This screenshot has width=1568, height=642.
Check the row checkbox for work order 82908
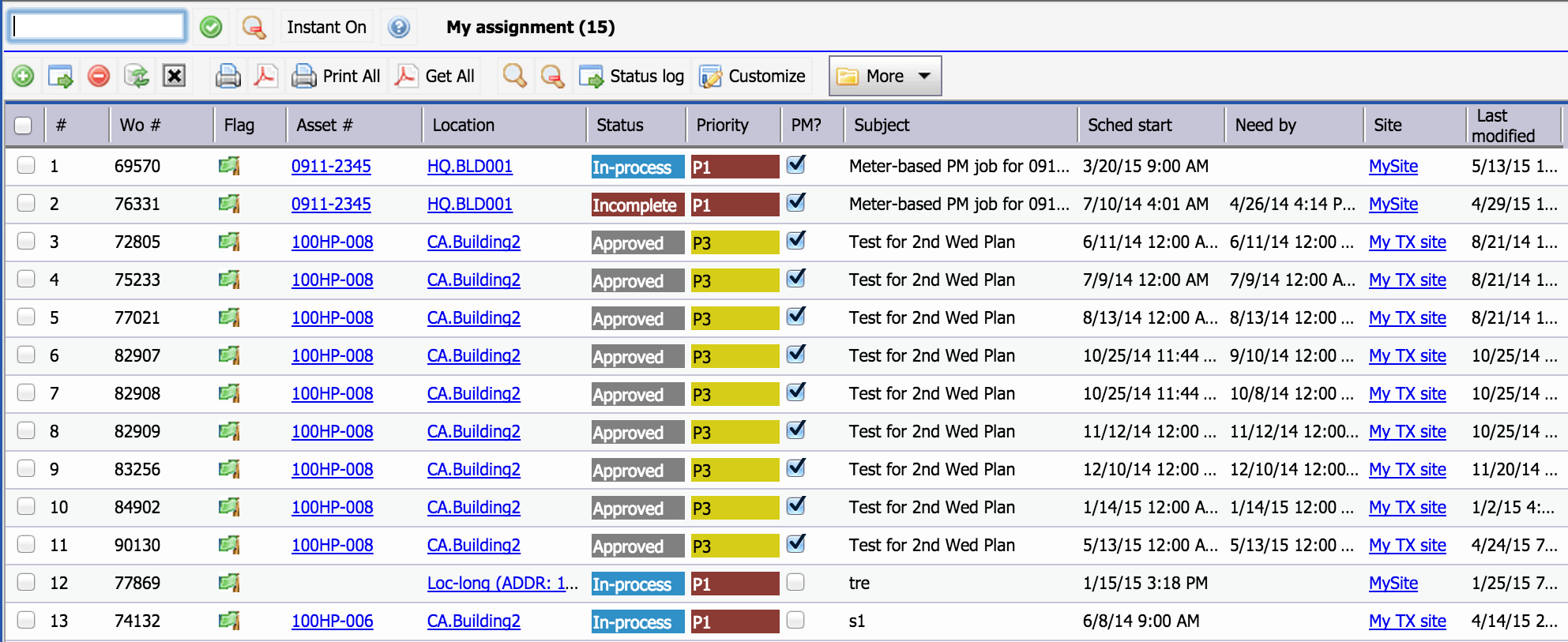26,392
